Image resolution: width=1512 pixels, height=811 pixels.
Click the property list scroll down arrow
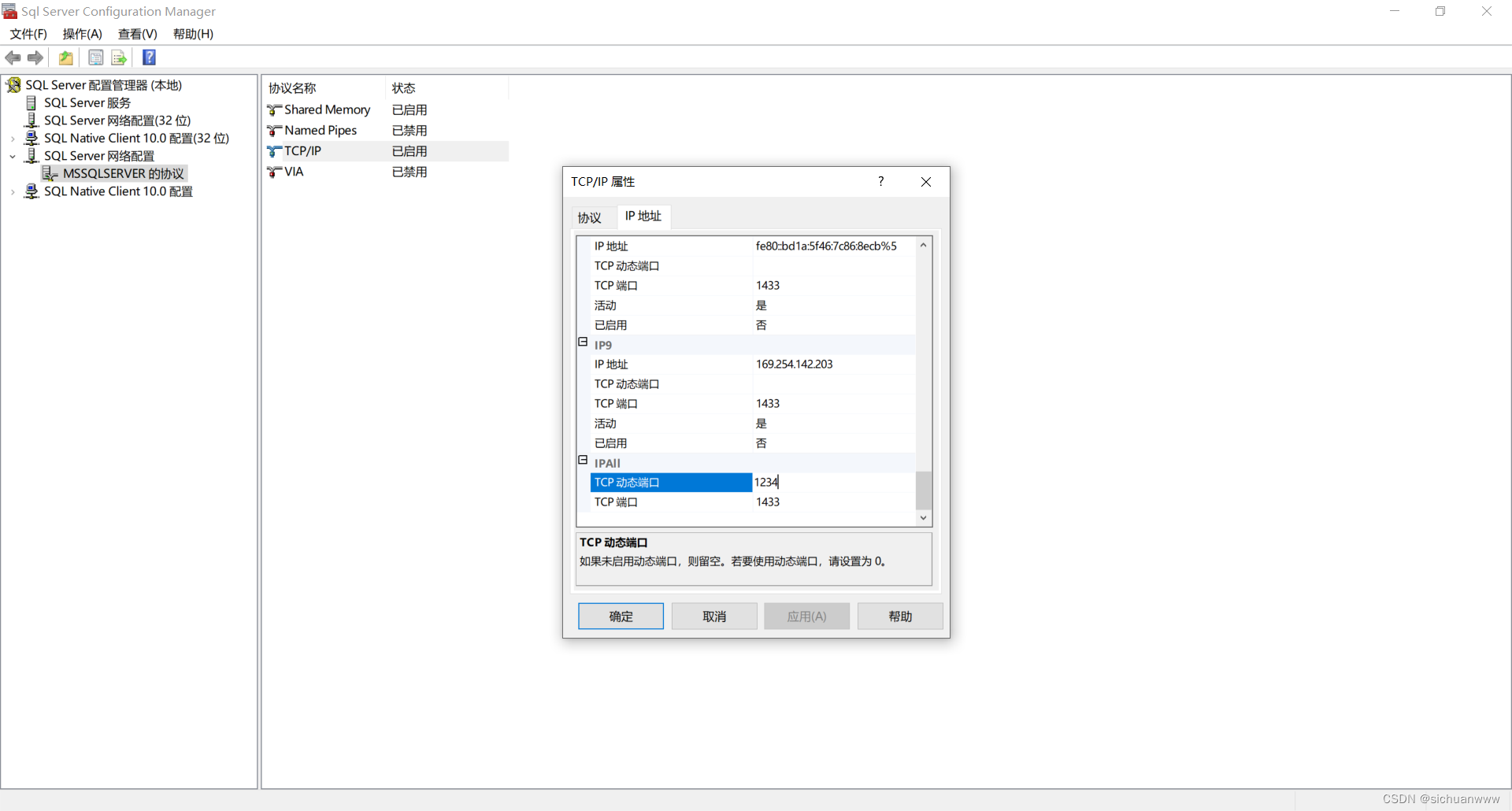tap(924, 518)
